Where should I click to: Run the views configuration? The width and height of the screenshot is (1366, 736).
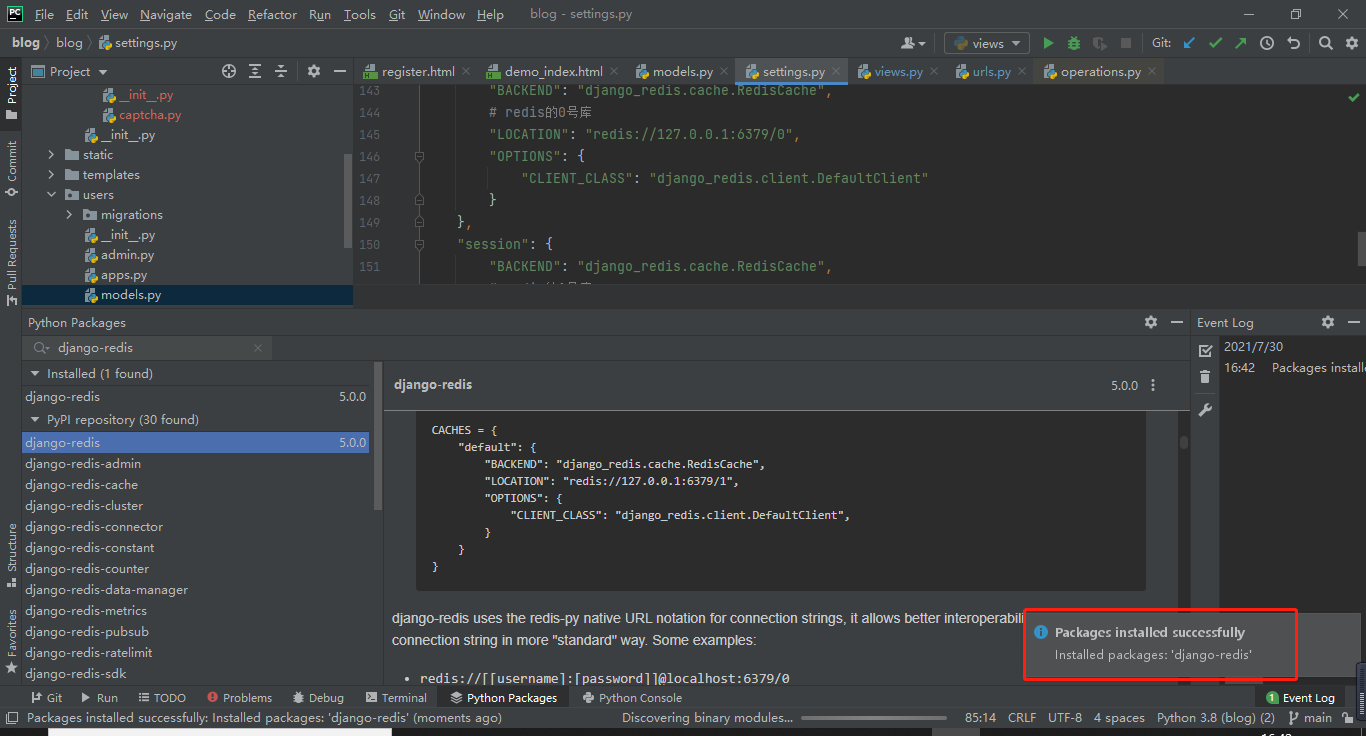tap(1048, 43)
